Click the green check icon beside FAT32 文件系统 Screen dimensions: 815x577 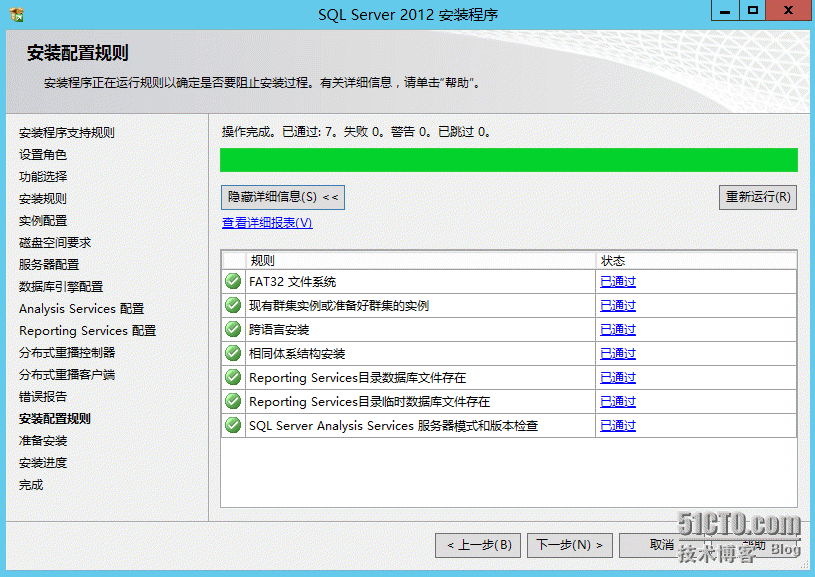point(233,281)
